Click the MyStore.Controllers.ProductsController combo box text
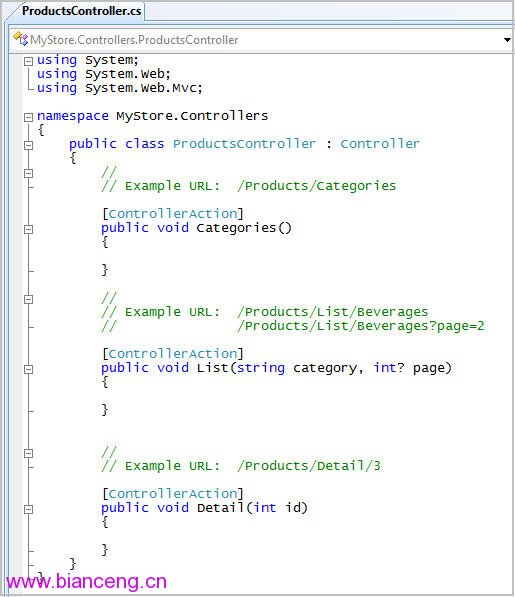The width and height of the screenshot is (515, 597). [134, 40]
